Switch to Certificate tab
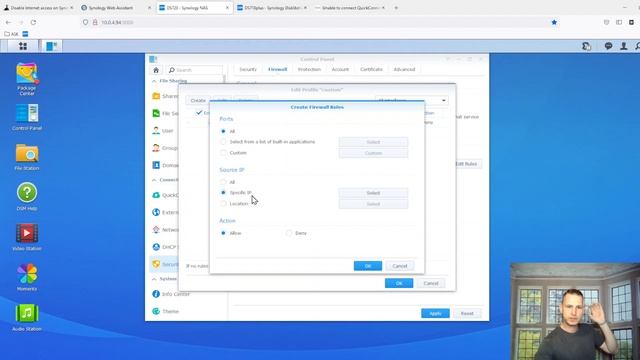This screenshot has width=640, height=360. click(x=371, y=69)
